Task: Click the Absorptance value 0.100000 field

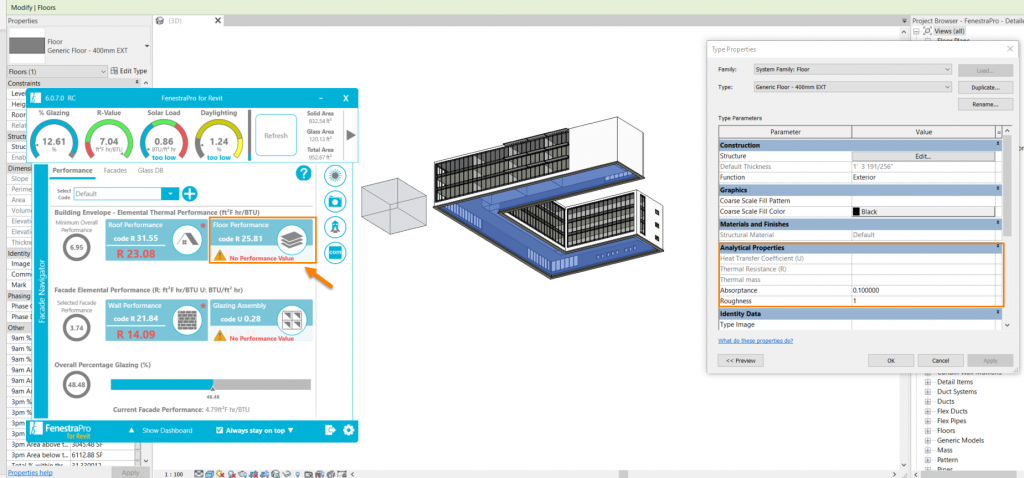Action: 923,290
